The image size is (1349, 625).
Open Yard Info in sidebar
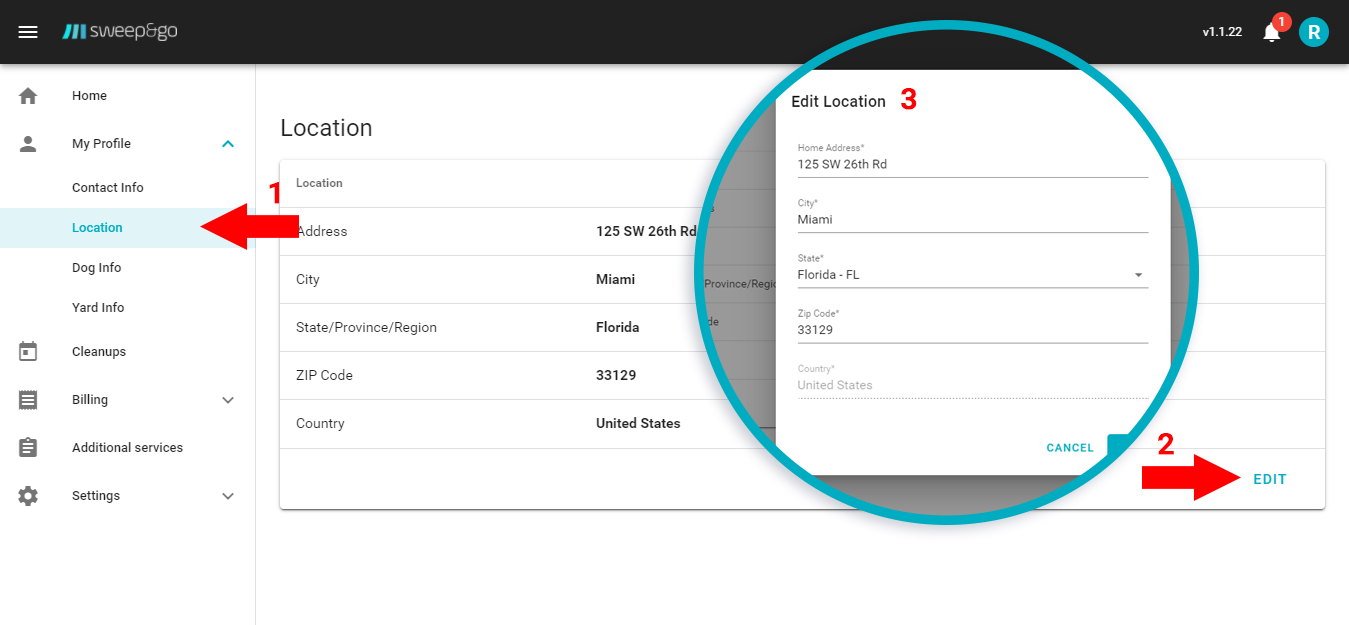pos(98,308)
